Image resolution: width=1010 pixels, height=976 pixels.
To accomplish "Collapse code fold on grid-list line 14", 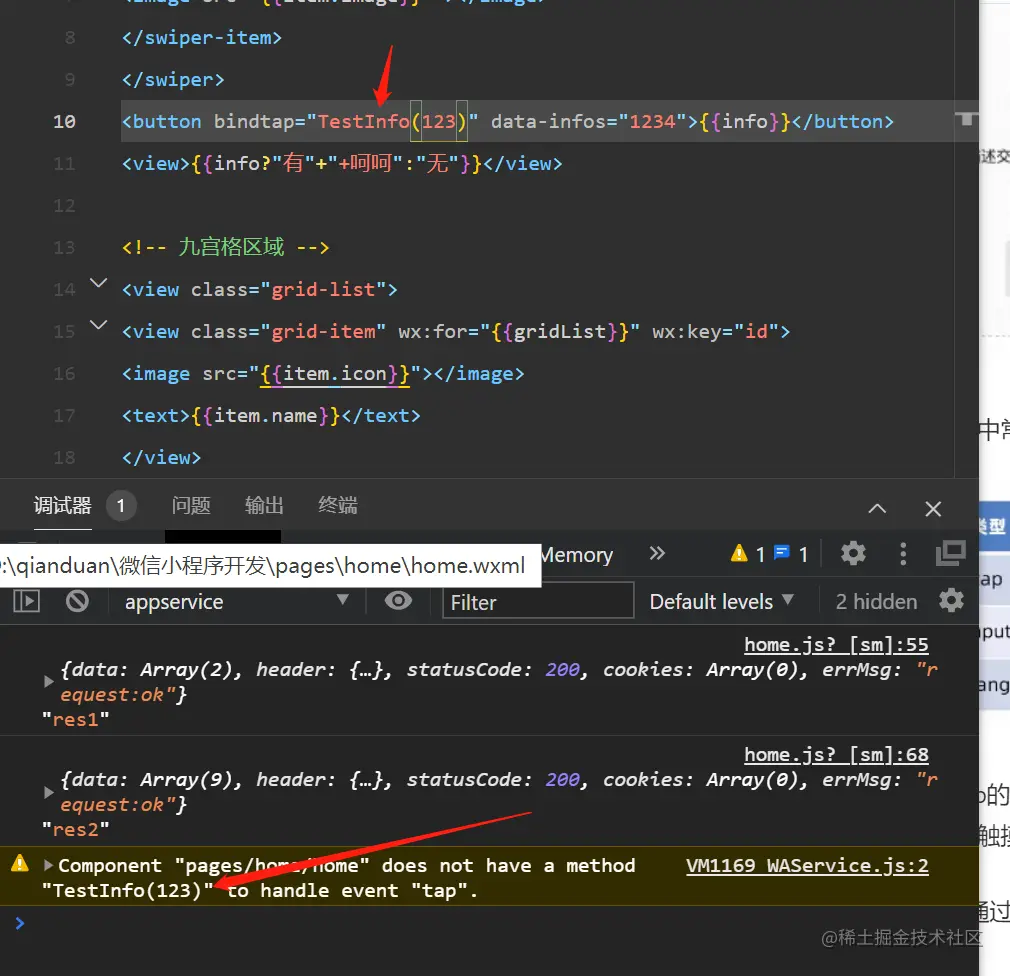I will click(x=98, y=283).
